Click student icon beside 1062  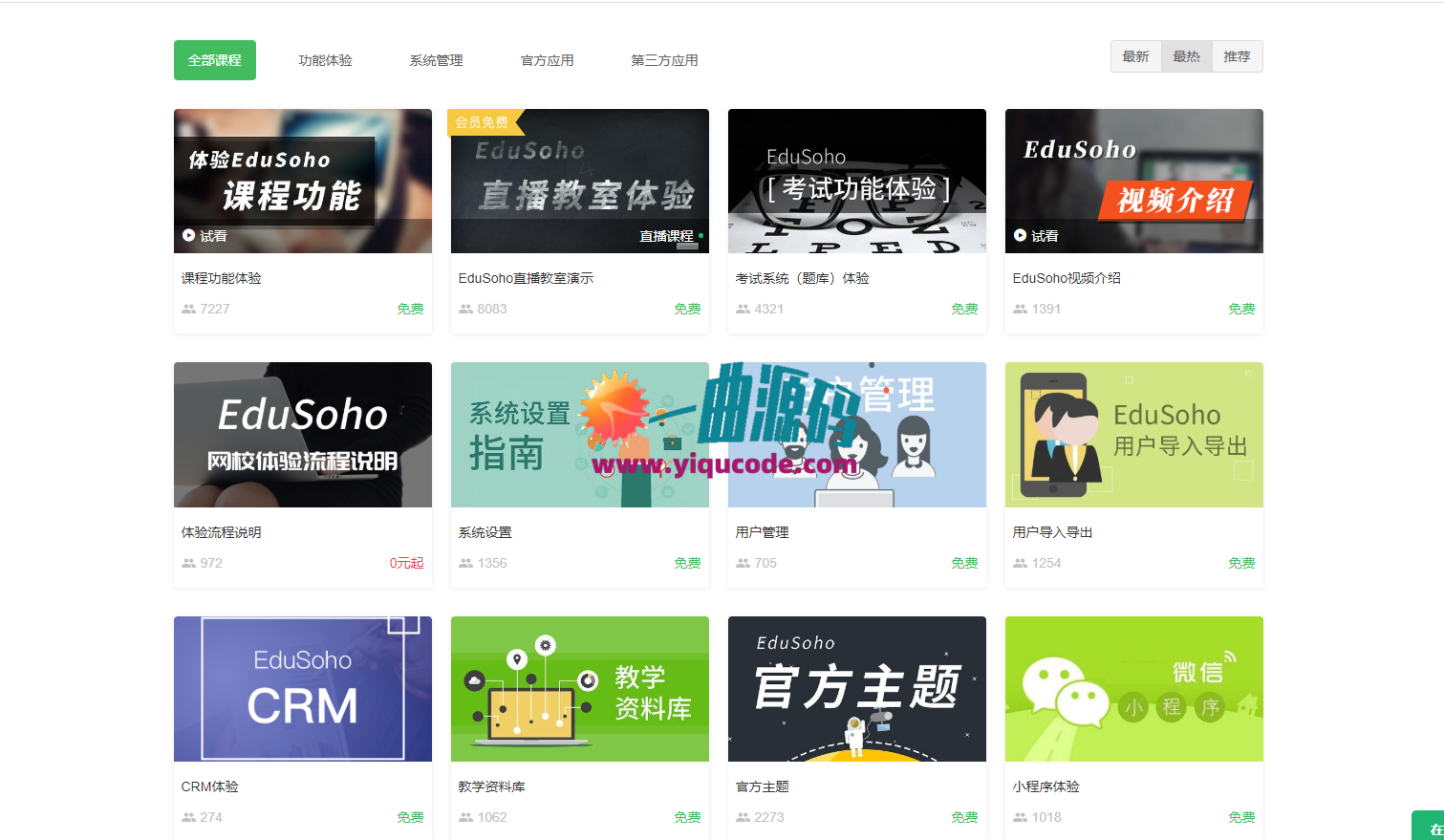pos(465,817)
